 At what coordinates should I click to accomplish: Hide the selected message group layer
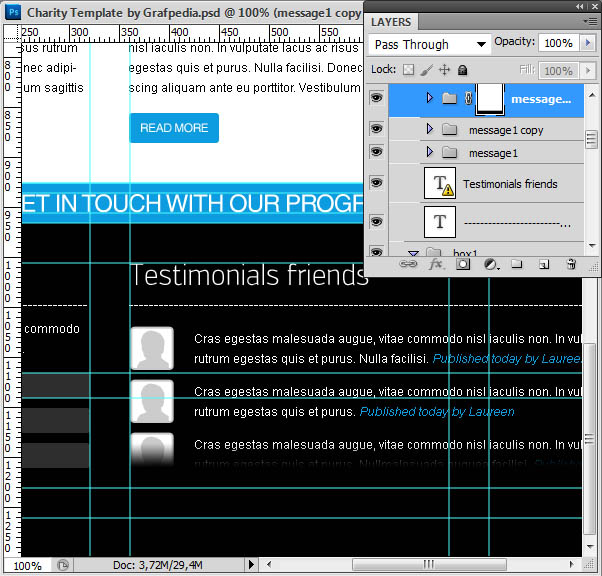click(x=377, y=98)
